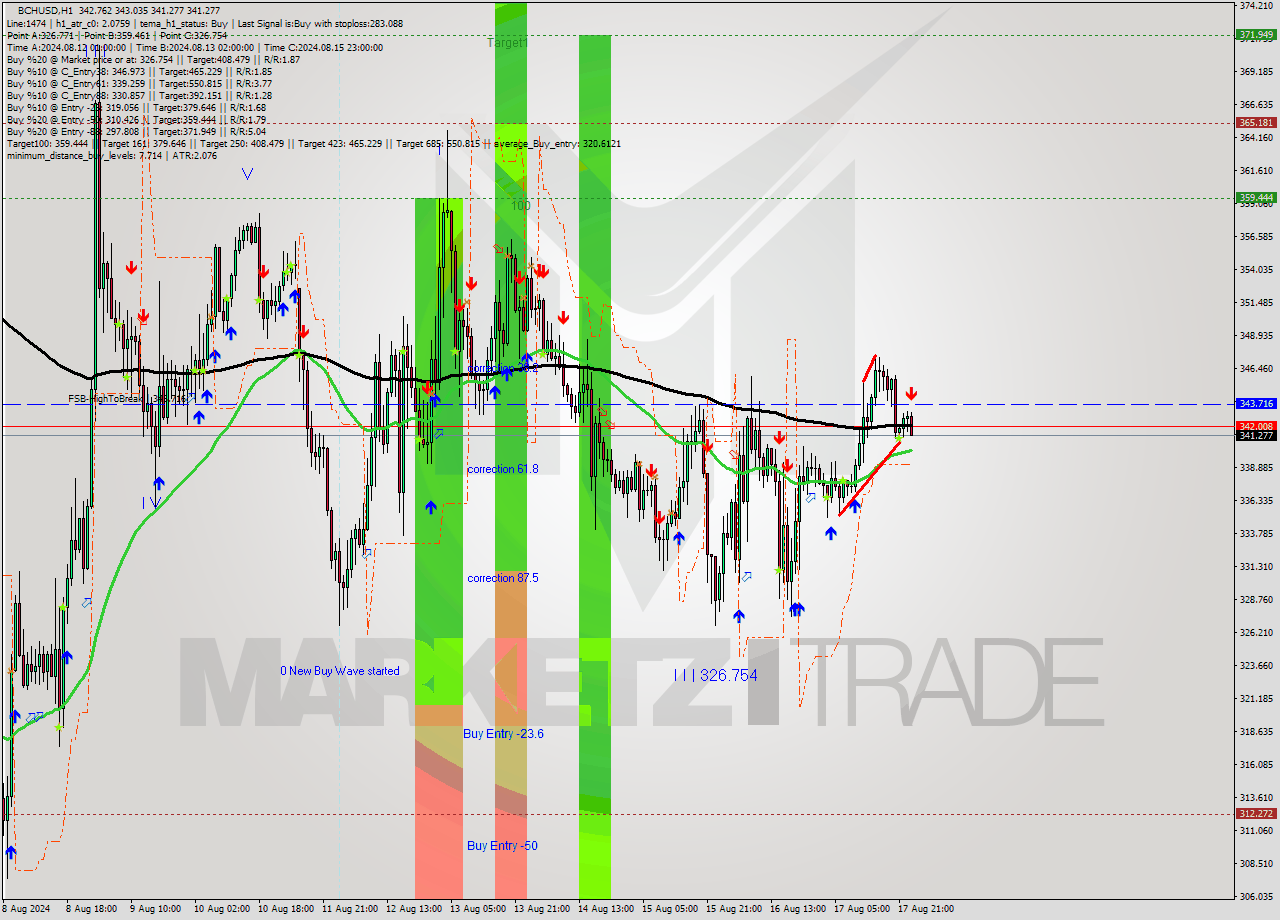Screen dimensions: 1280x920
Task: Click '13 Aug 21:00' on time axis
Action: click(542, 909)
